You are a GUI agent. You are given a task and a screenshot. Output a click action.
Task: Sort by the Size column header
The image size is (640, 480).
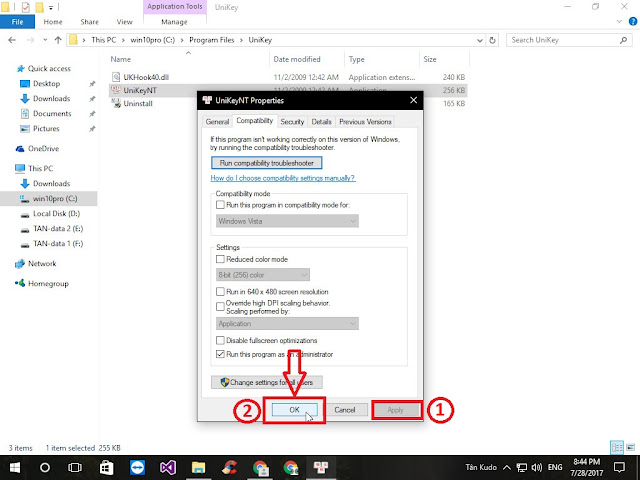click(429, 59)
